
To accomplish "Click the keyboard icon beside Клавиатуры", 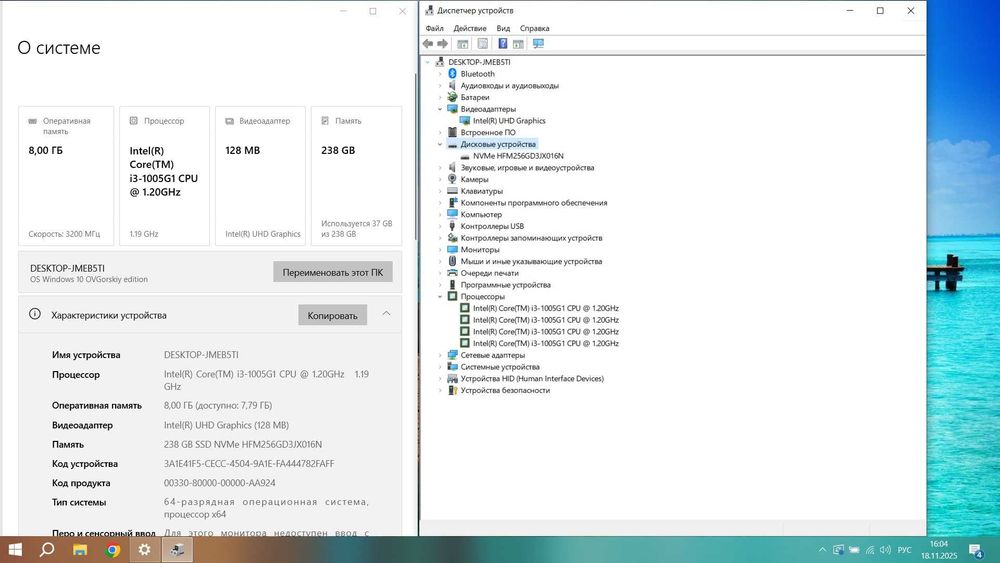I will [x=452, y=191].
